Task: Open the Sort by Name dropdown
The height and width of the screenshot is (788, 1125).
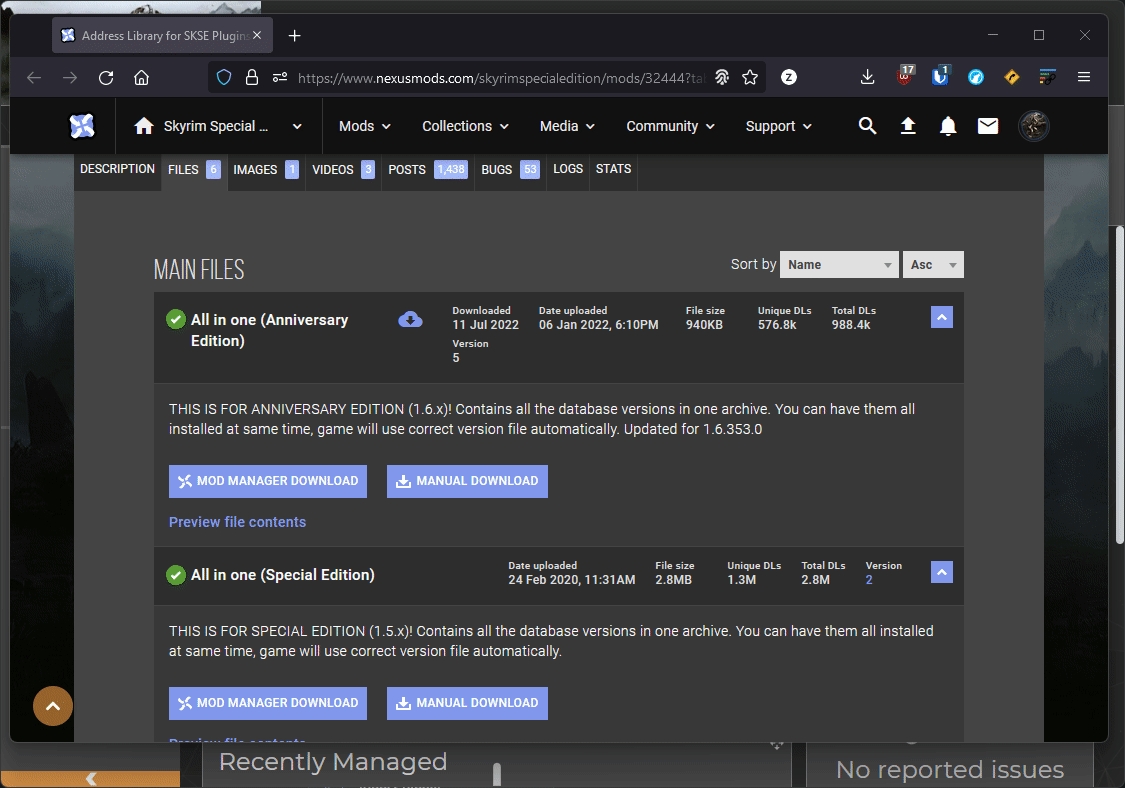Action: 838,265
